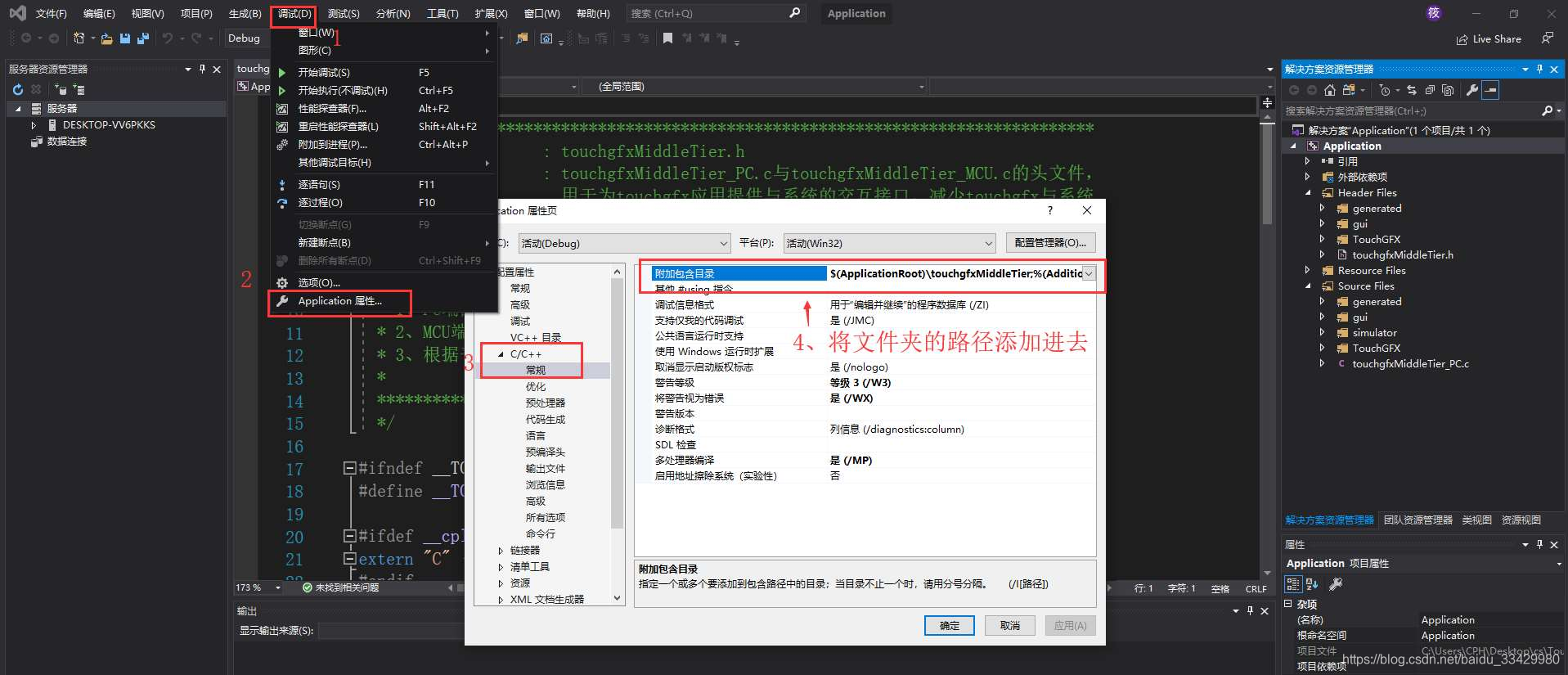Image resolution: width=1568 pixels, height=675 pixels.
Task: Open 配置管理器(O)... button
Action: pos(1050,243)
